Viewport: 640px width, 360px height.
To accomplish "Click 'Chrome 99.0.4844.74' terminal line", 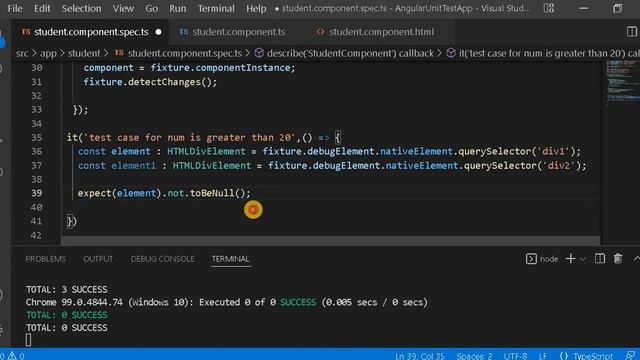I will pos(227,302).
